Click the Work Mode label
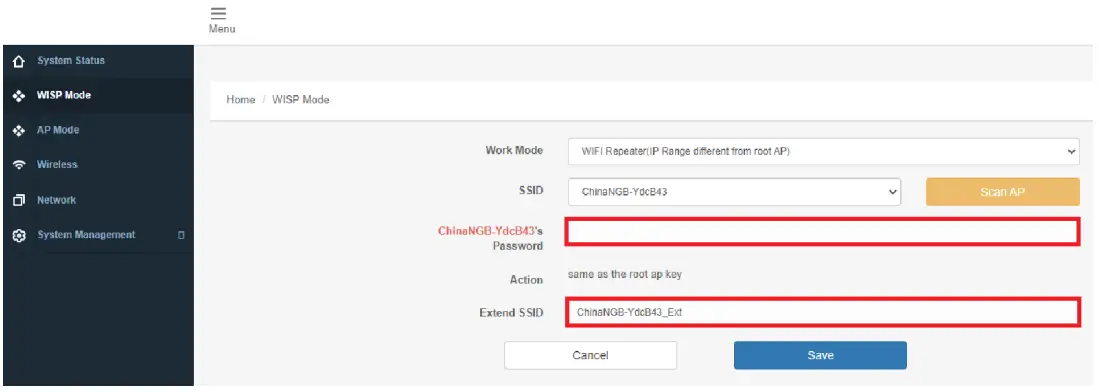1099x392 pixels. tap(514, 150)
